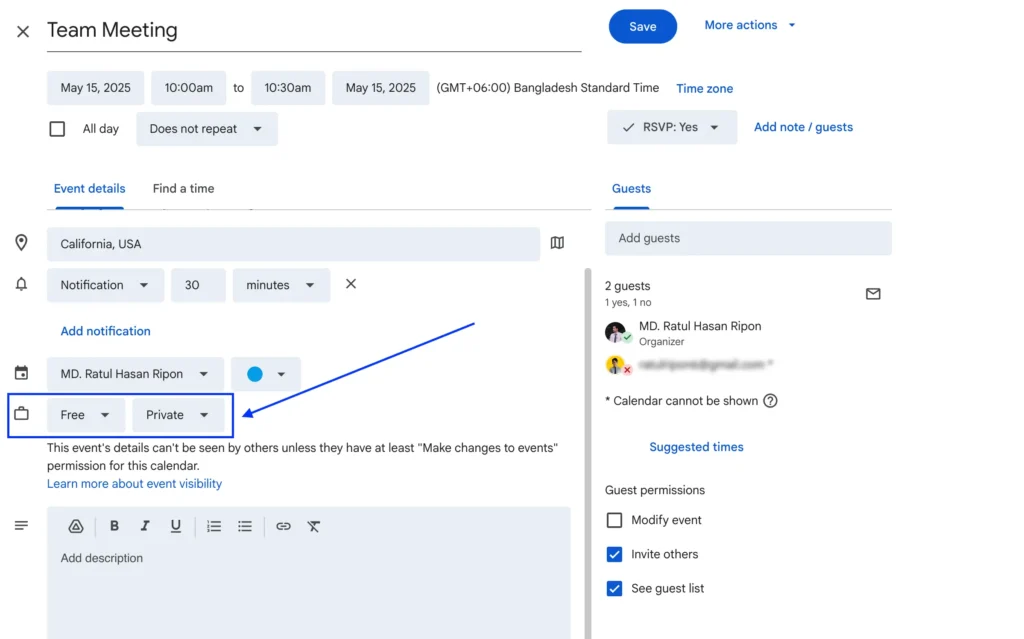Screen dimensions: 1024x639
Task: Open Learn more about event visibility link
Action: (x=134, y=484)
